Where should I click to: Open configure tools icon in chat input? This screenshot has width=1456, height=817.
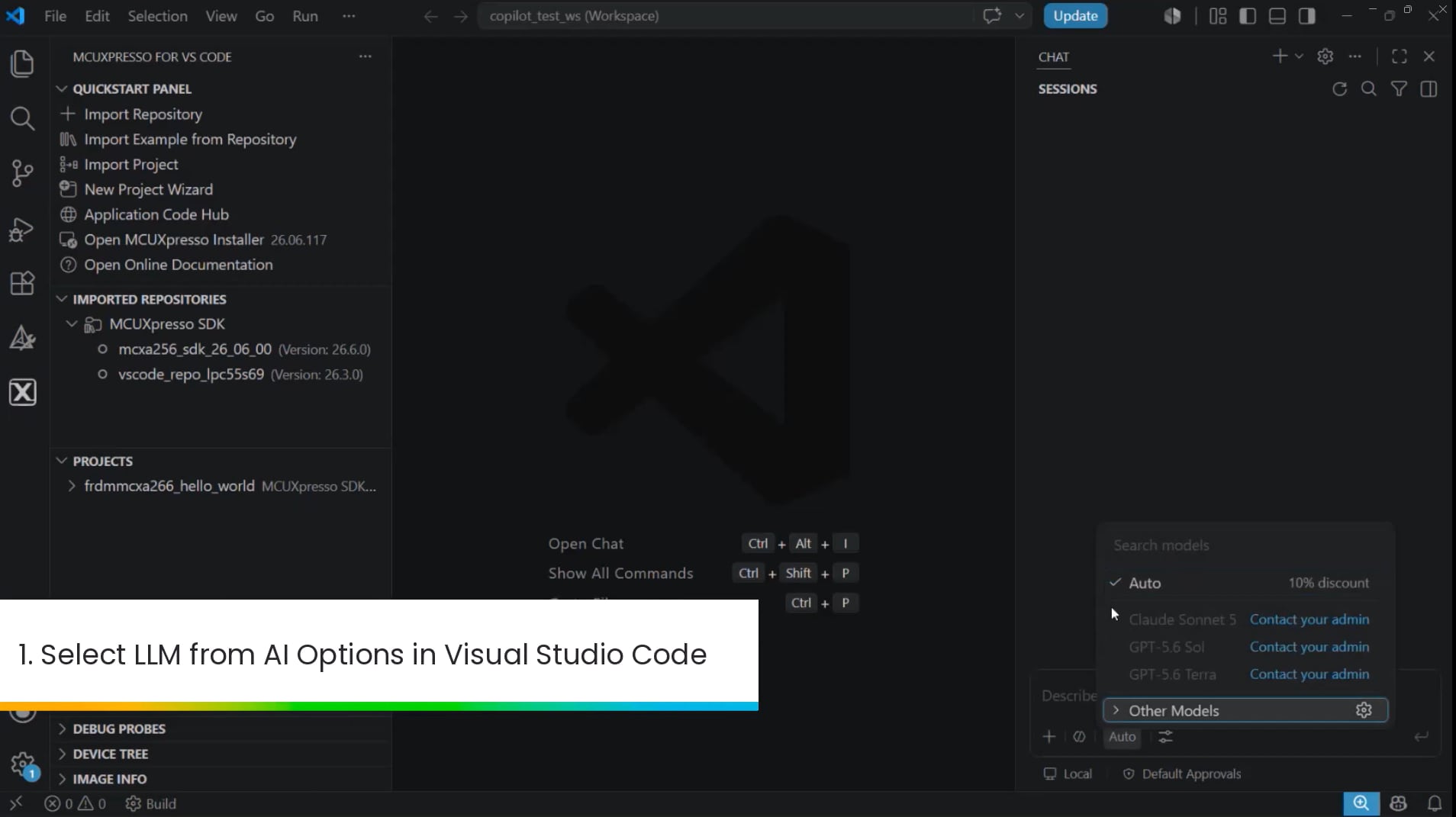click(x=1165, y=736)
